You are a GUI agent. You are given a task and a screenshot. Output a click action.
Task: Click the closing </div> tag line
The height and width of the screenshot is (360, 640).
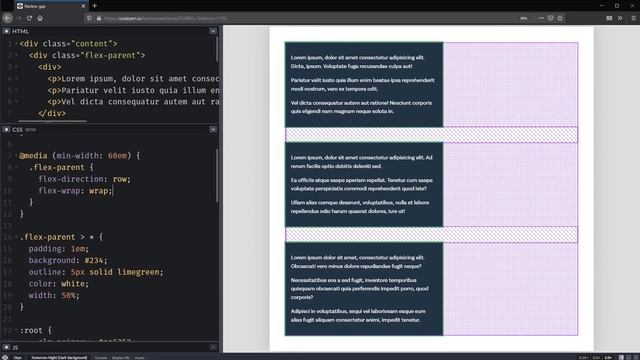(x=52, y=113)
